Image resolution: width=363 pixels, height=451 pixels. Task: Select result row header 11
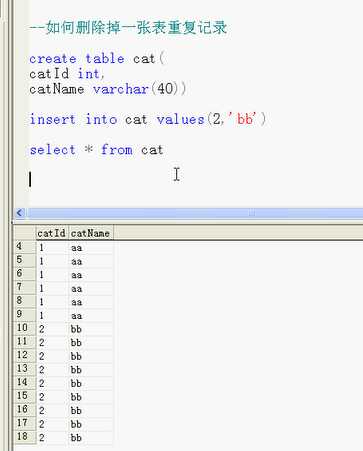click(24, 342)
